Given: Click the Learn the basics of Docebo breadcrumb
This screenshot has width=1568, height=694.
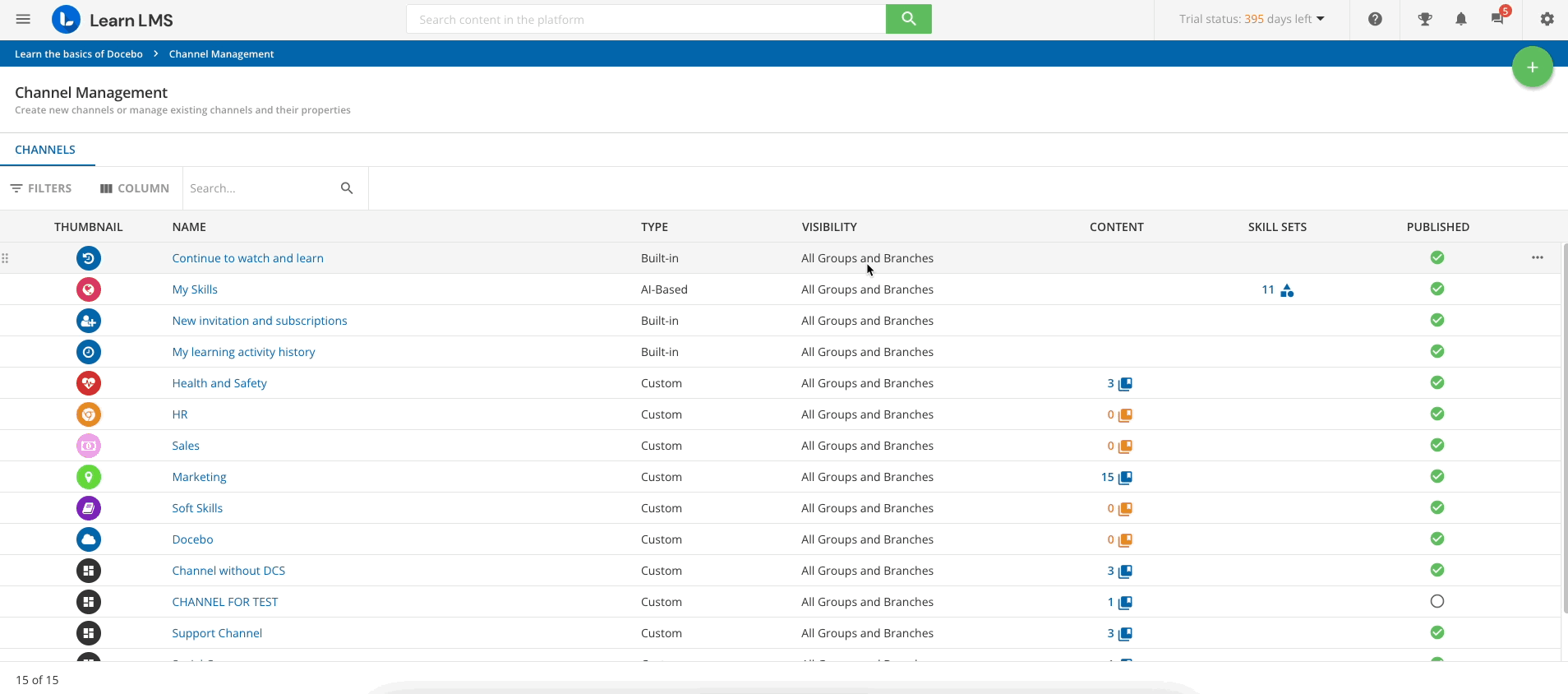Looking at the screenshot, I should (x=79, y=53).
